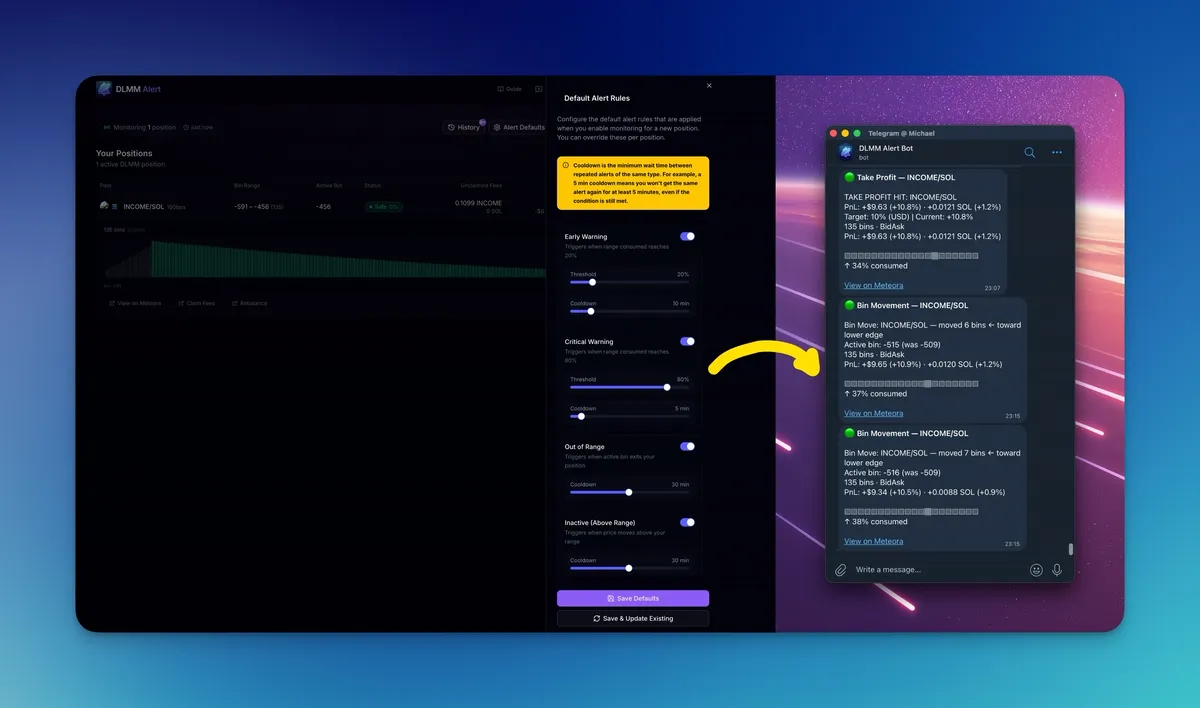This screenshot has width=1200, height=708.
Task: Open the three-dots menu in Telegram header
Action: pos(1056,152)
